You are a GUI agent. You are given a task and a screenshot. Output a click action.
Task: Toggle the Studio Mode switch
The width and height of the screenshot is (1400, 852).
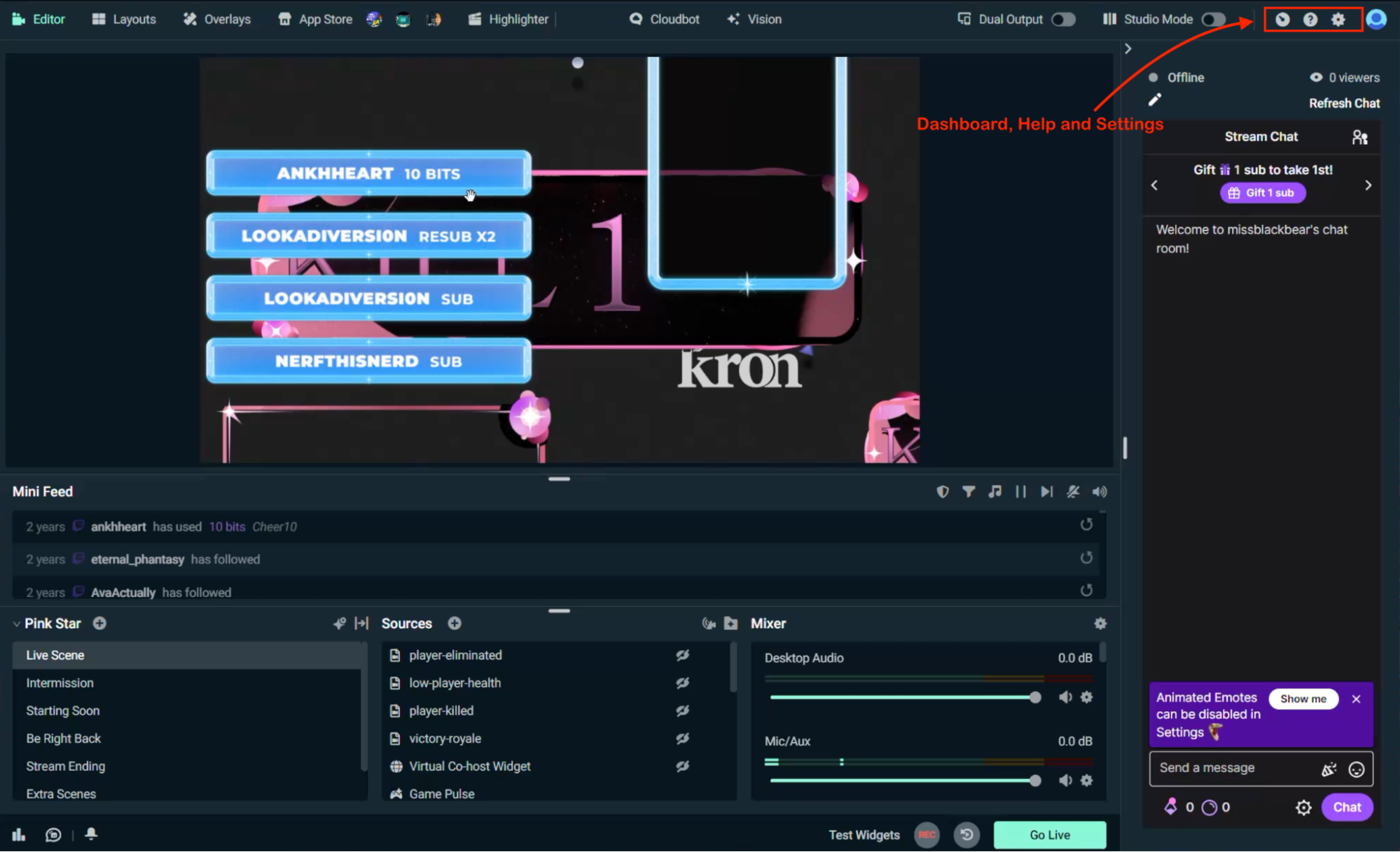1214,20
